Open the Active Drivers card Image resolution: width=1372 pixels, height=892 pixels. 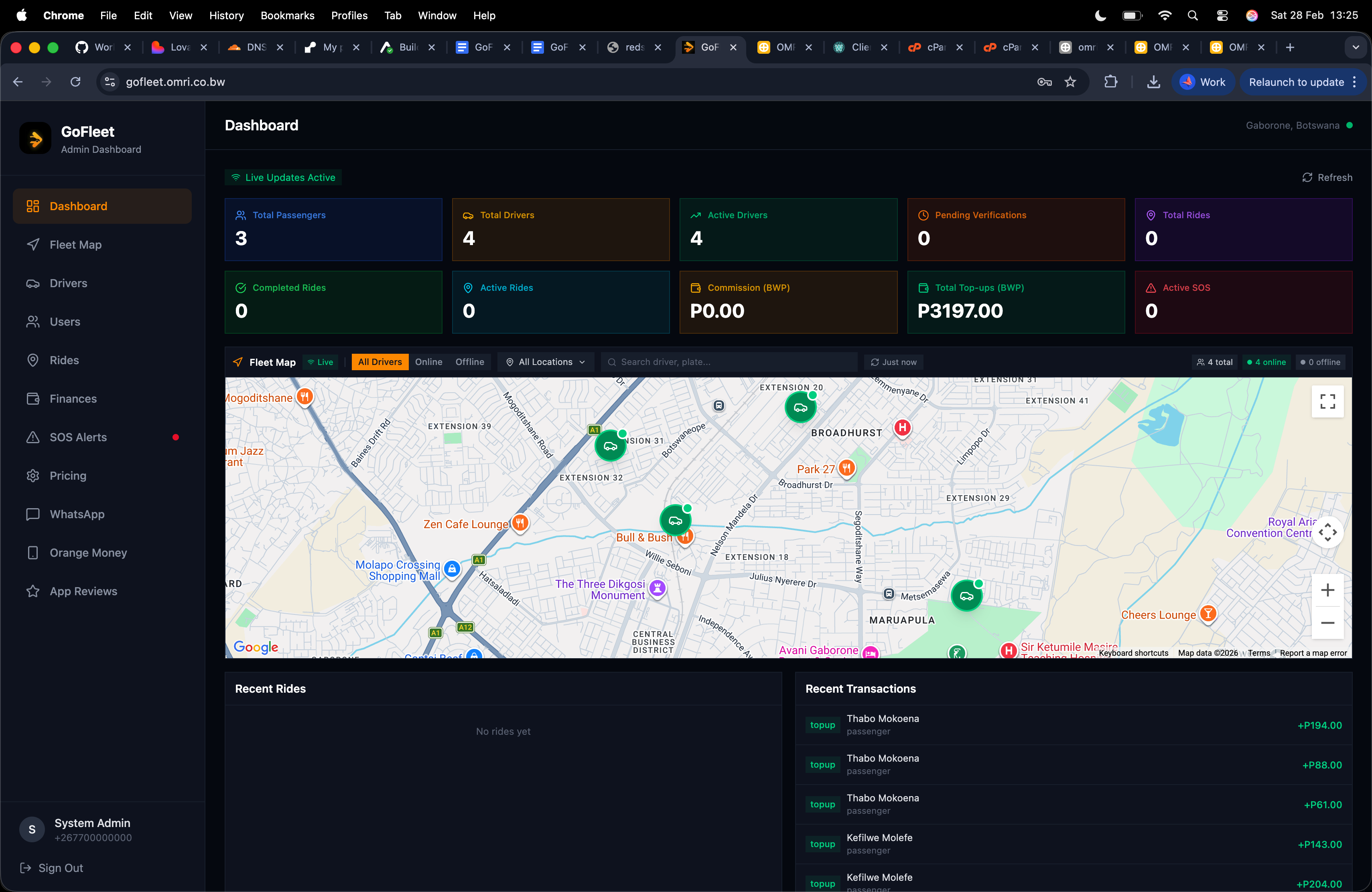[788, 229]
